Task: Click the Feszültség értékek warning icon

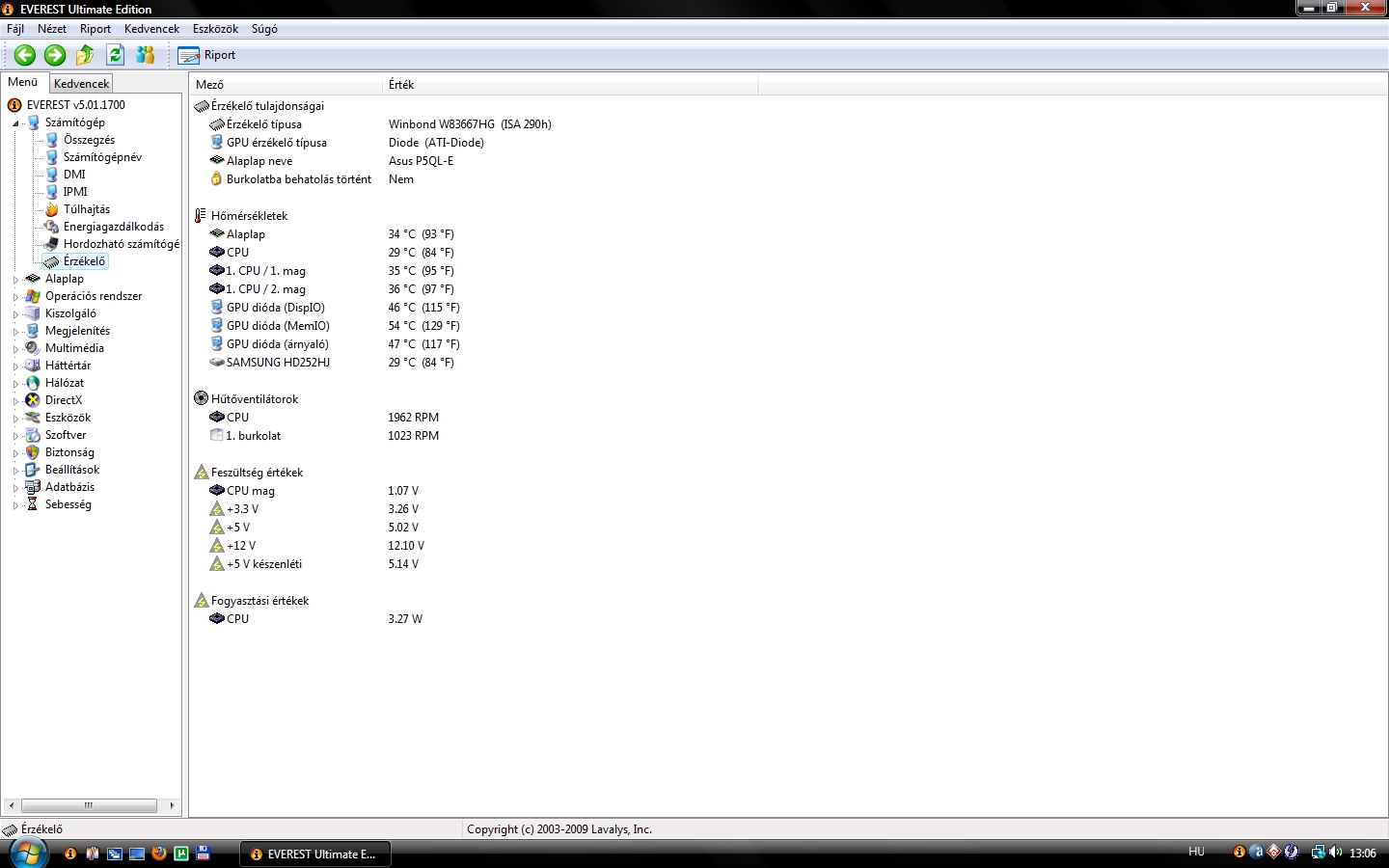Action: coord(202,473)
